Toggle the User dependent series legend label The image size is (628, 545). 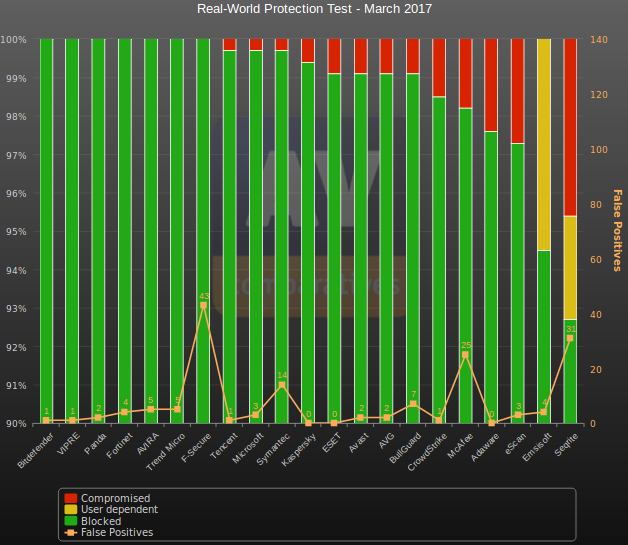(119, 509)
